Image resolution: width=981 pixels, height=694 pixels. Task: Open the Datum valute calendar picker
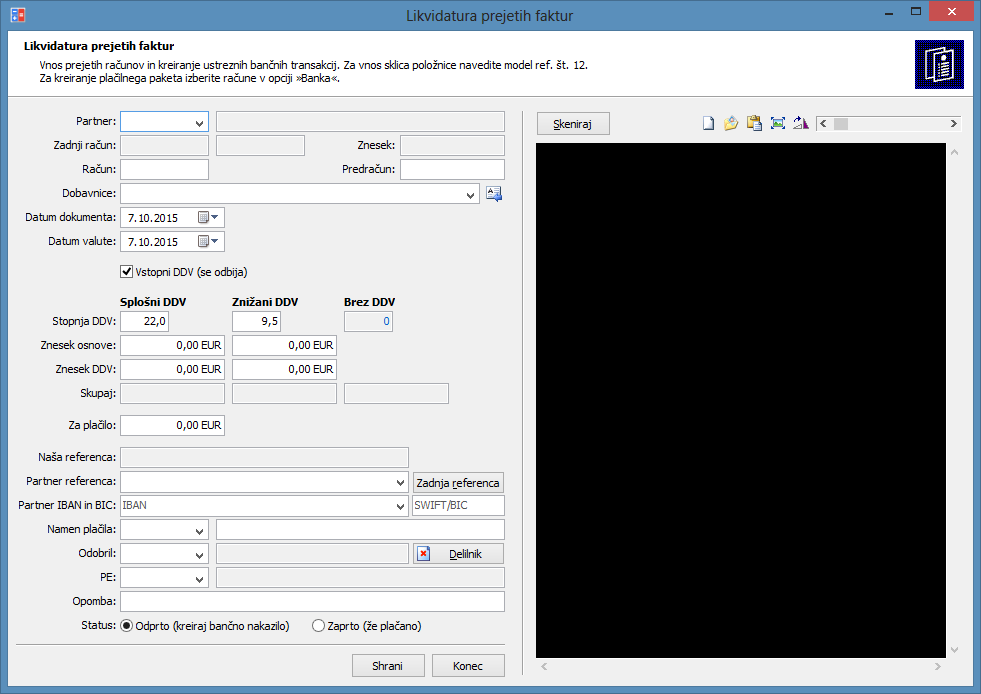(209, 241)
